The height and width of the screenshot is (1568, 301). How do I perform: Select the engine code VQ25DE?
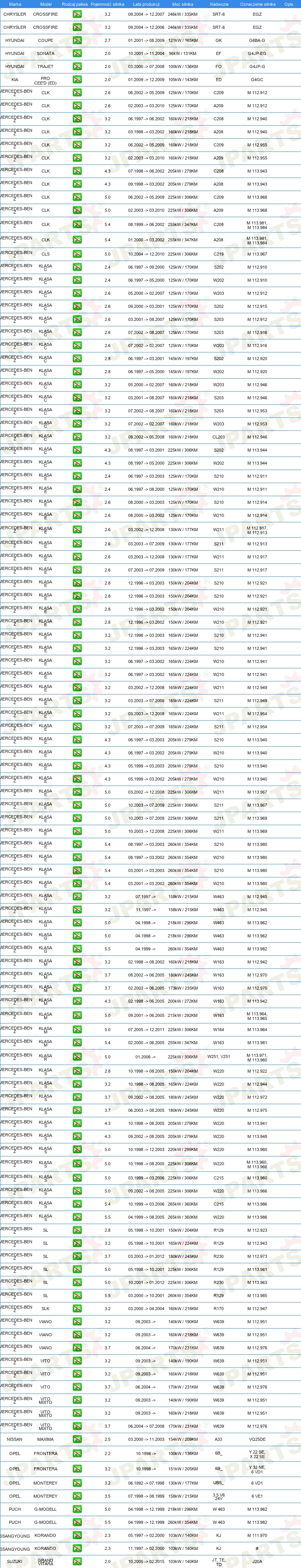point(257,1439)
